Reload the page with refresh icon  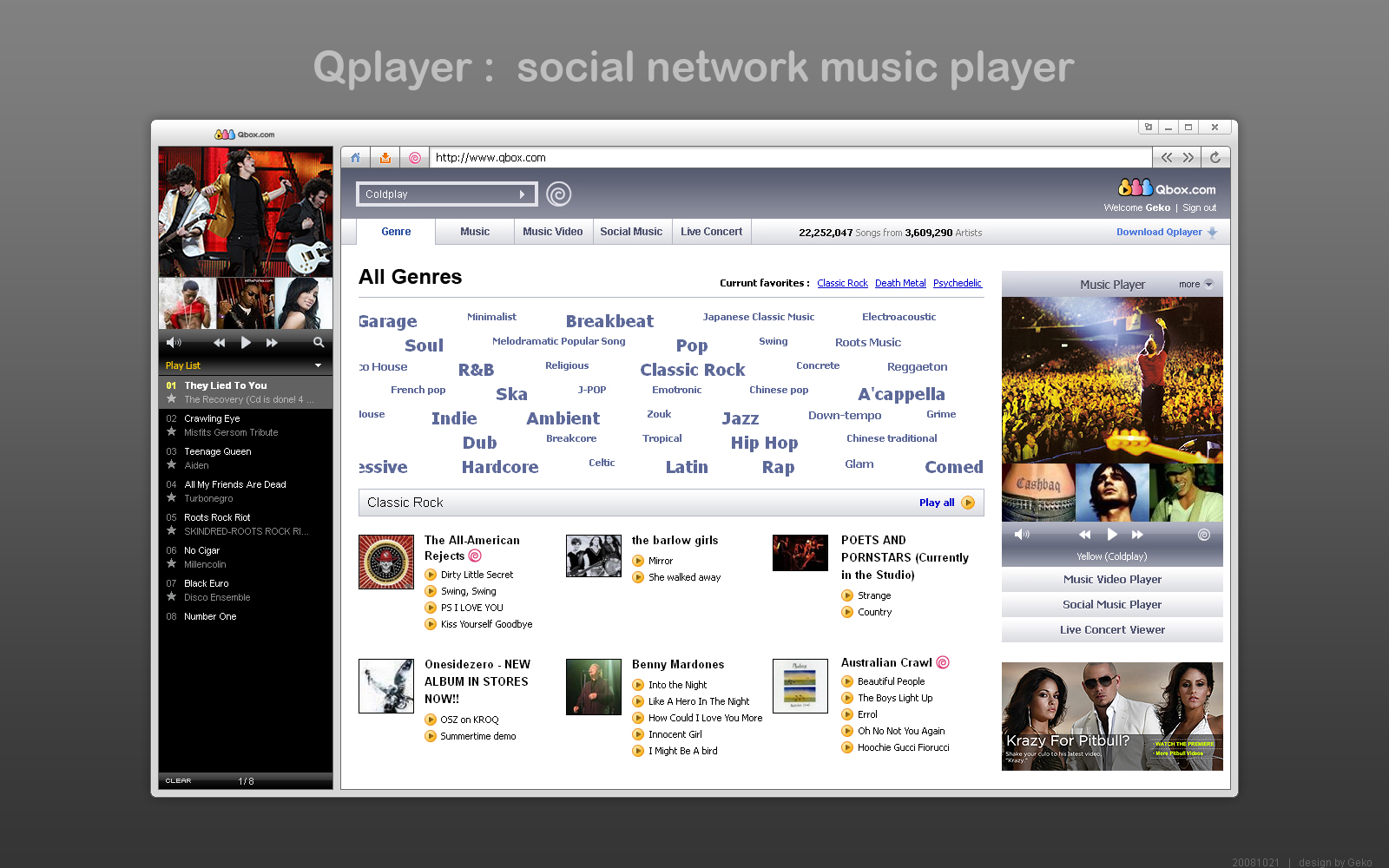1215,157
